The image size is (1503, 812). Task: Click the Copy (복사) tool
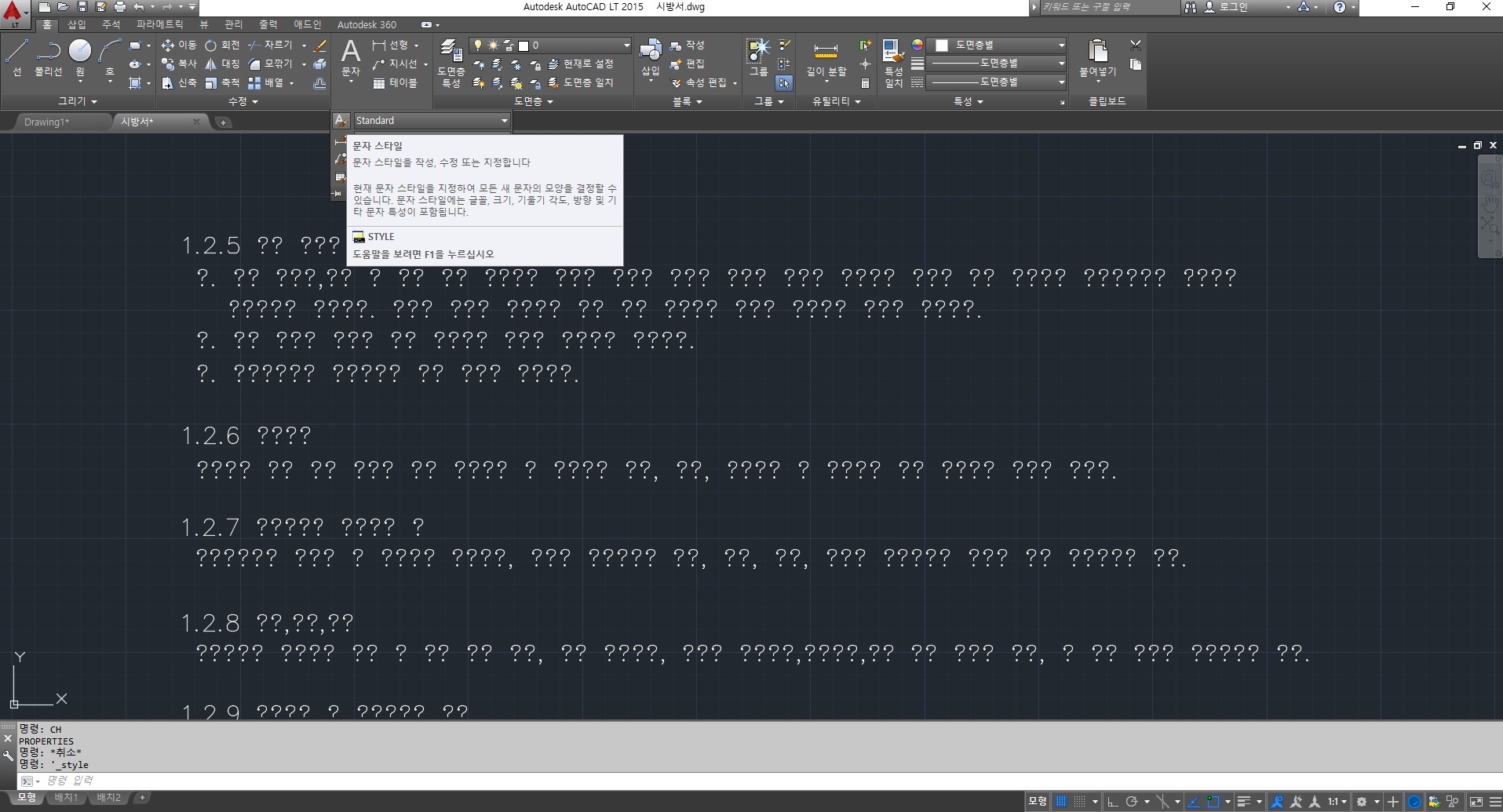[x=179, y=64]
